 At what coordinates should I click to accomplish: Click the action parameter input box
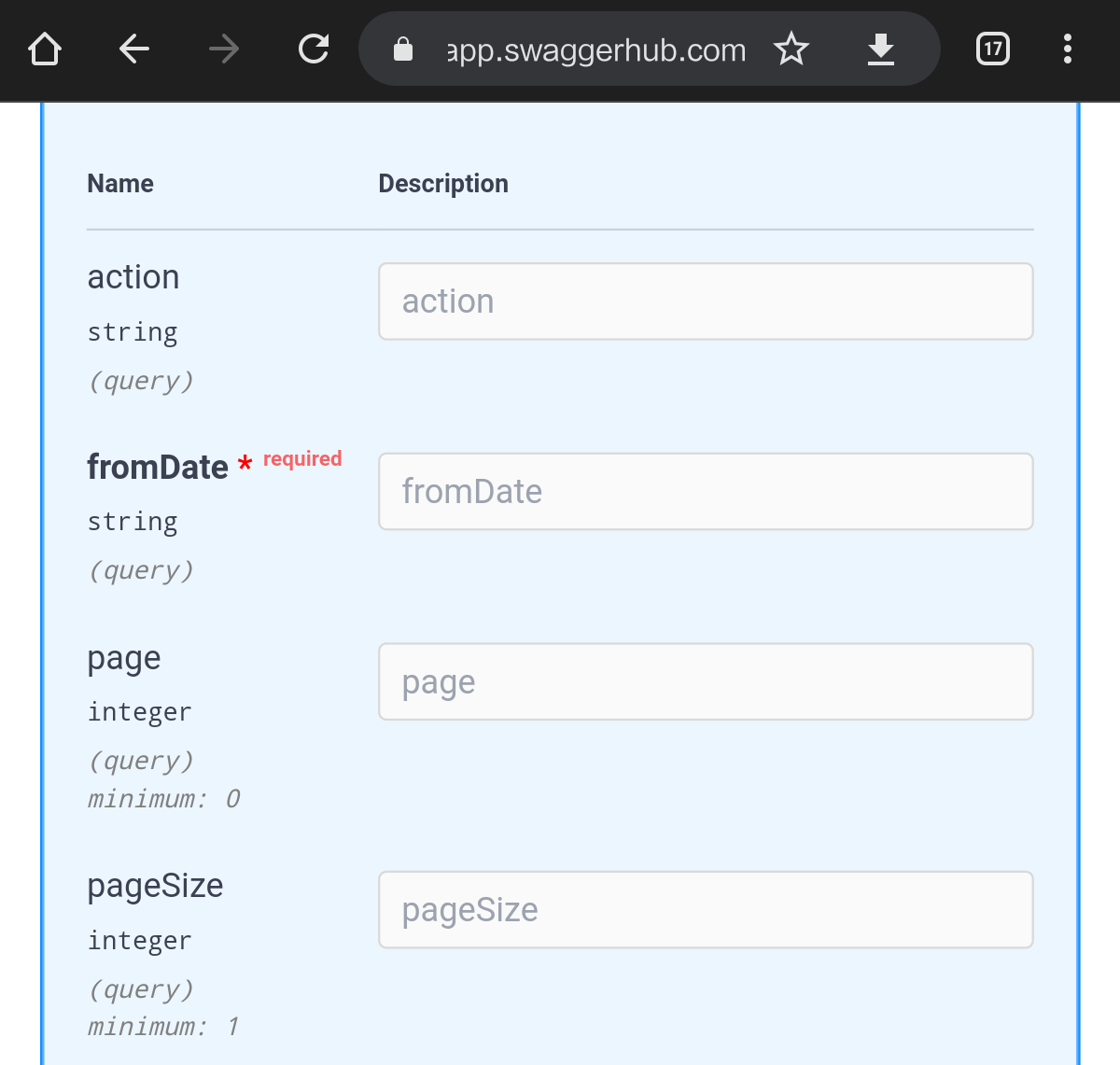pyautogui.click(x=706, y=301)
